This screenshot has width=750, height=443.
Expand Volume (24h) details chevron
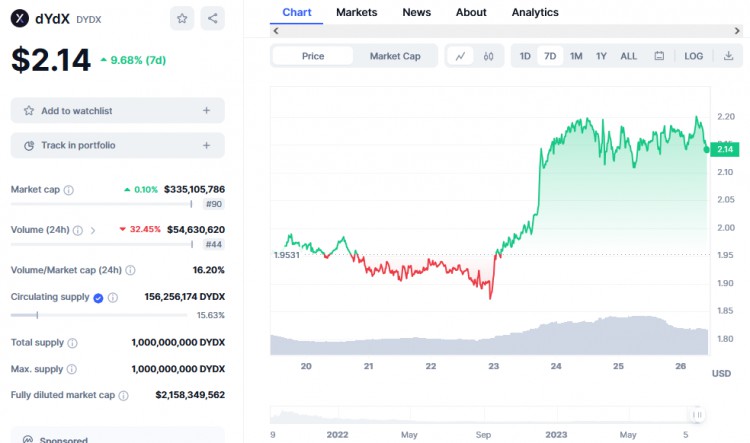tap(93, 231)
